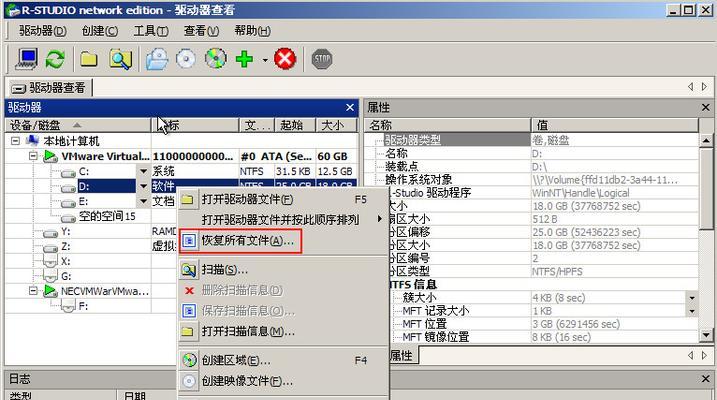Click the open drive files folder icon

(89, 59)
